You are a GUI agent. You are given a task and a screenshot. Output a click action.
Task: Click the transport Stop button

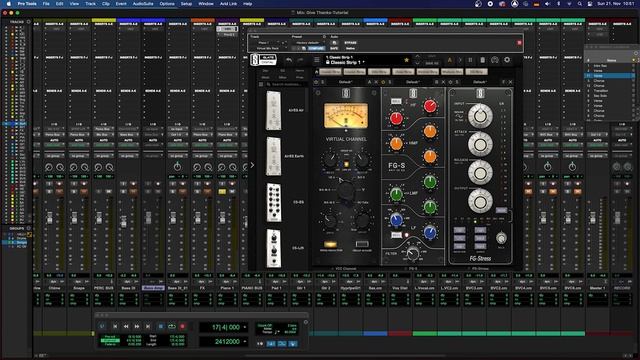(x=160, y=327)
